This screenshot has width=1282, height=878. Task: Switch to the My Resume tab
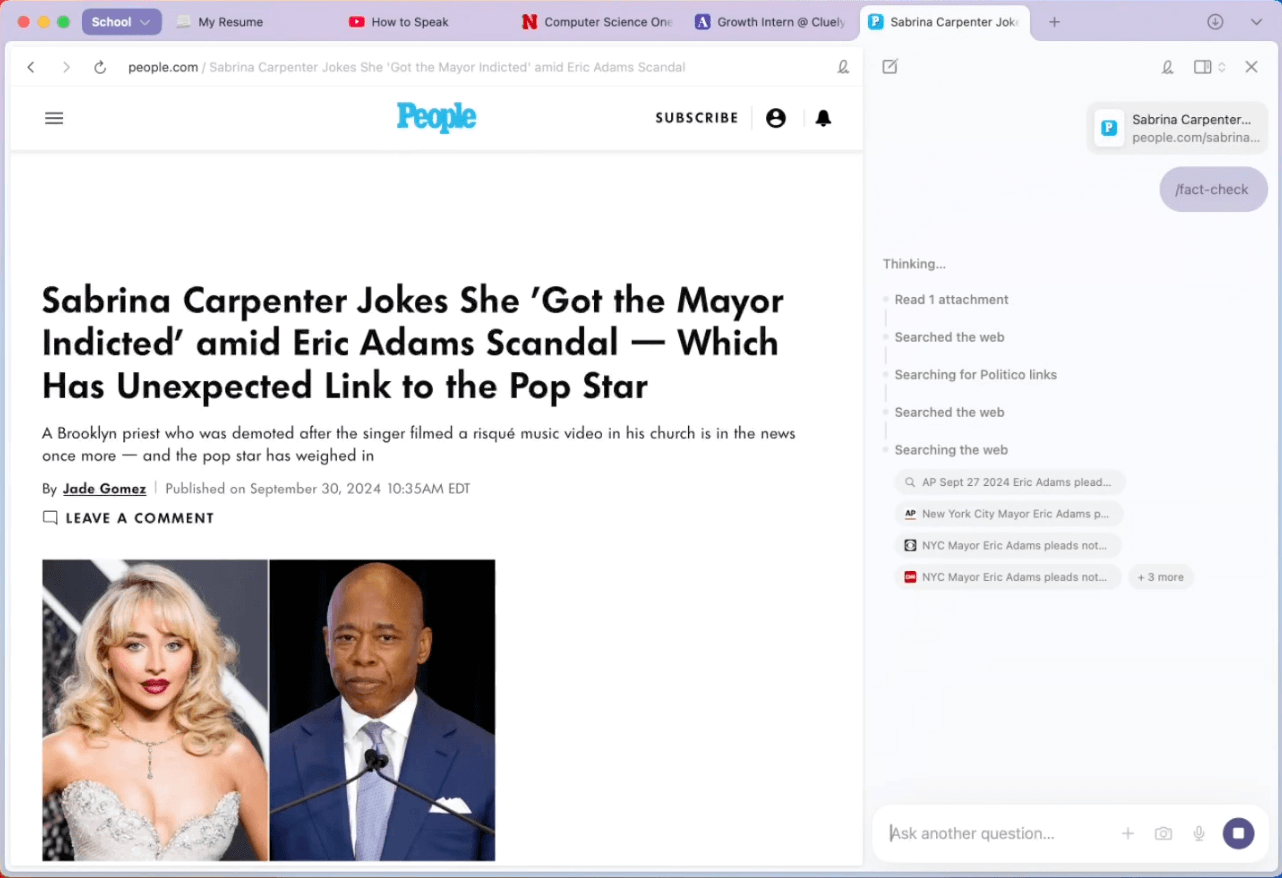[x=230, y=22]
